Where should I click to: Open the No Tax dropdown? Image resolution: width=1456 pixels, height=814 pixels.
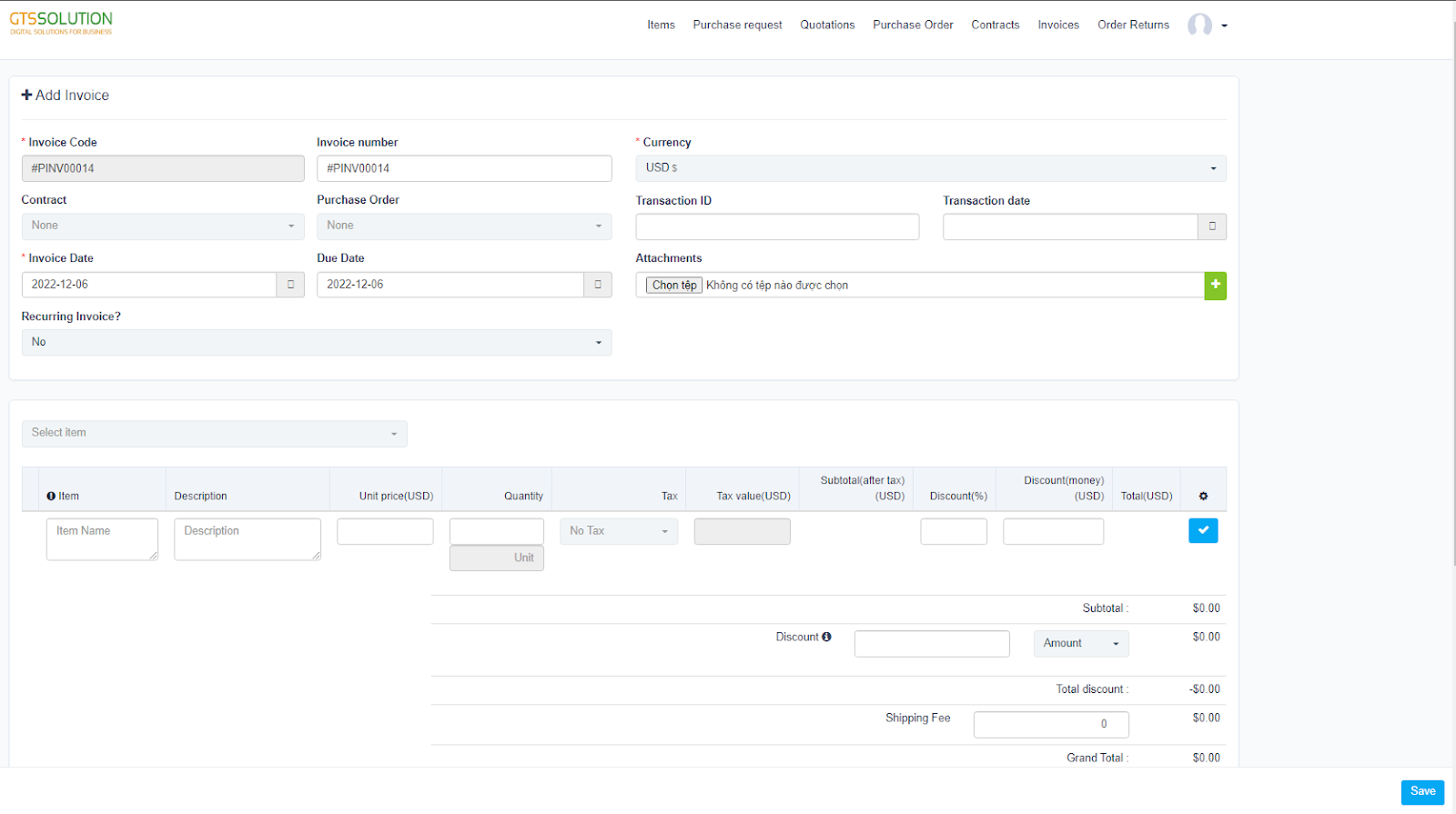coord(618,531)
